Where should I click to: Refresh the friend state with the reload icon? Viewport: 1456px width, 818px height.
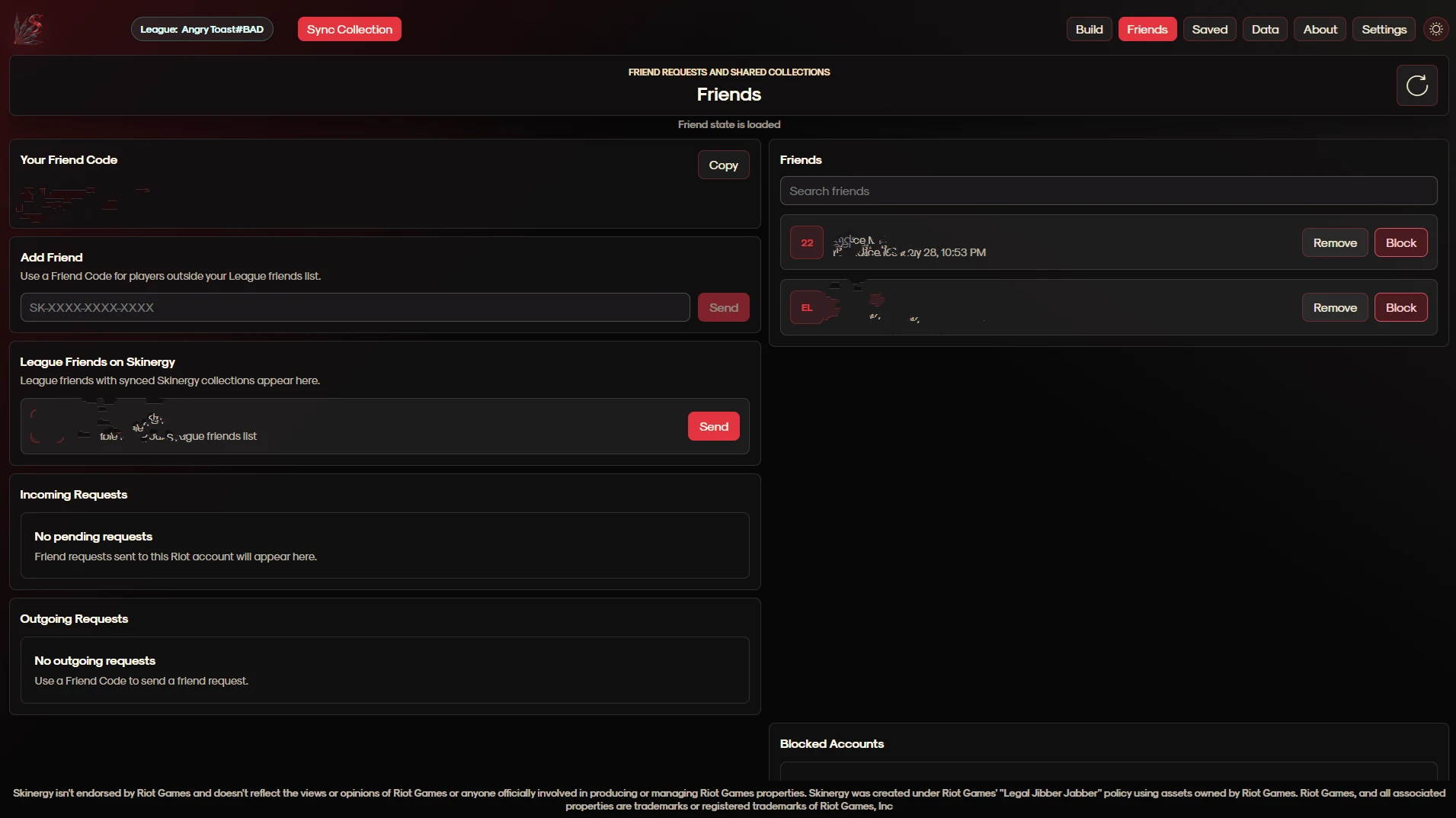(1417, 85)
